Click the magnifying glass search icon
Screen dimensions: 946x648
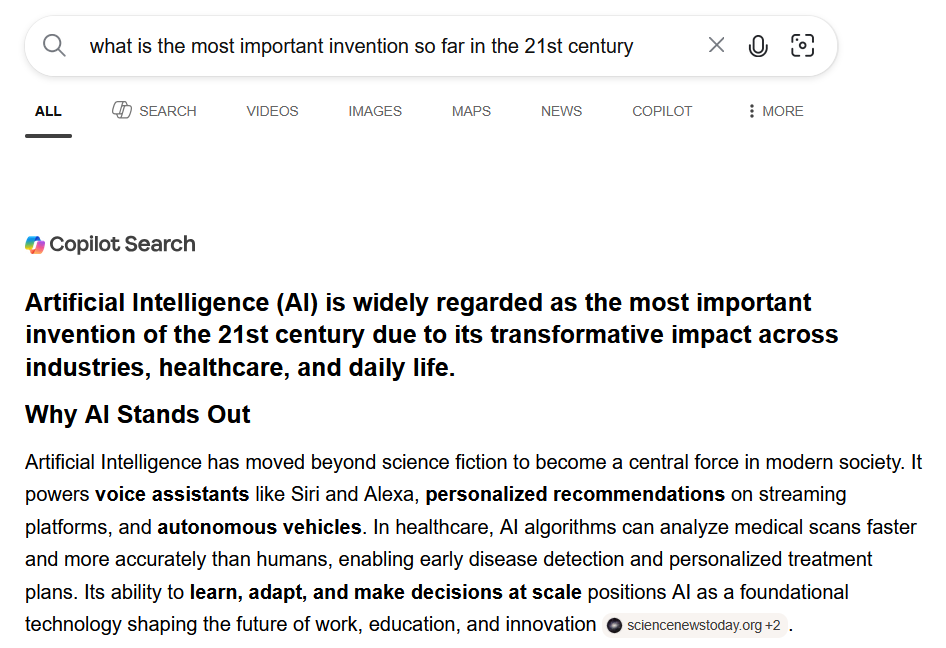[x=54, y=45]
